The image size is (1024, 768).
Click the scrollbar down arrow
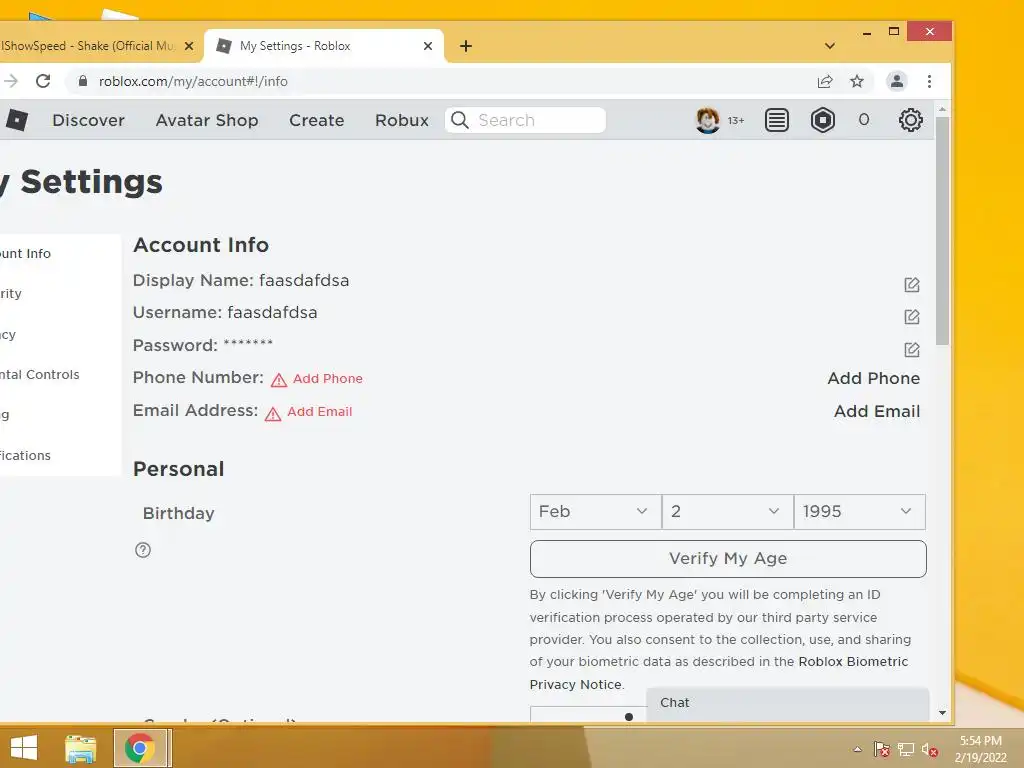(942, 712)
